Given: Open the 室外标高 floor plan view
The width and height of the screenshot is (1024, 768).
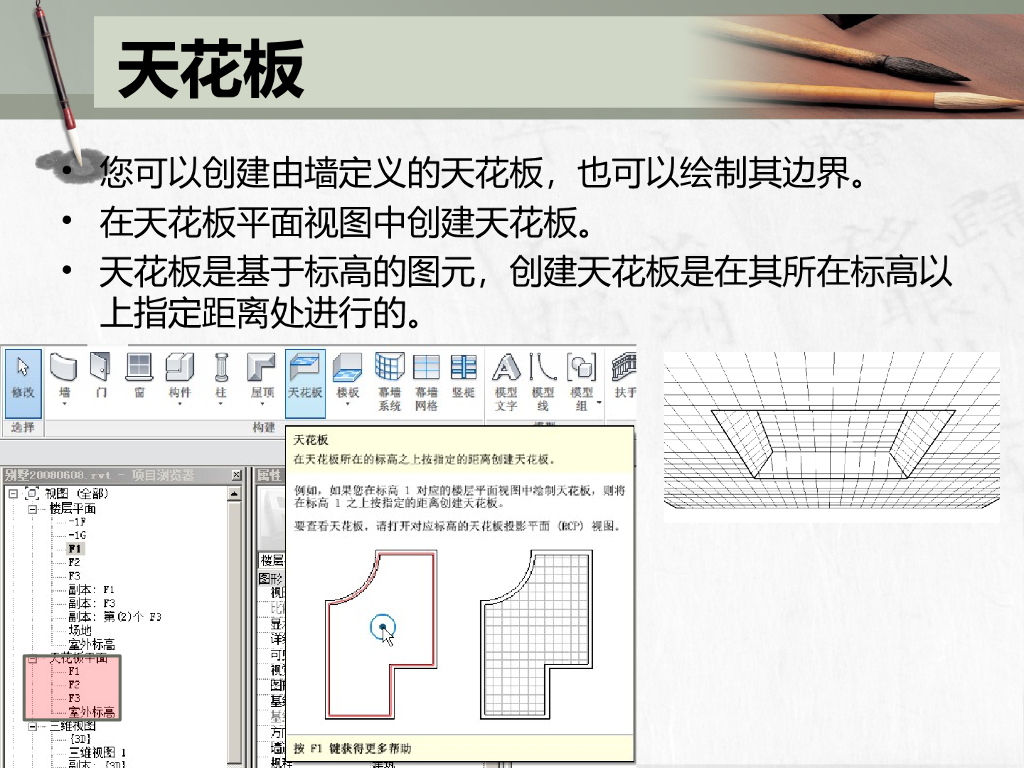Looking at the screenshot, I should pyautogui.click(x=91, y=644).
